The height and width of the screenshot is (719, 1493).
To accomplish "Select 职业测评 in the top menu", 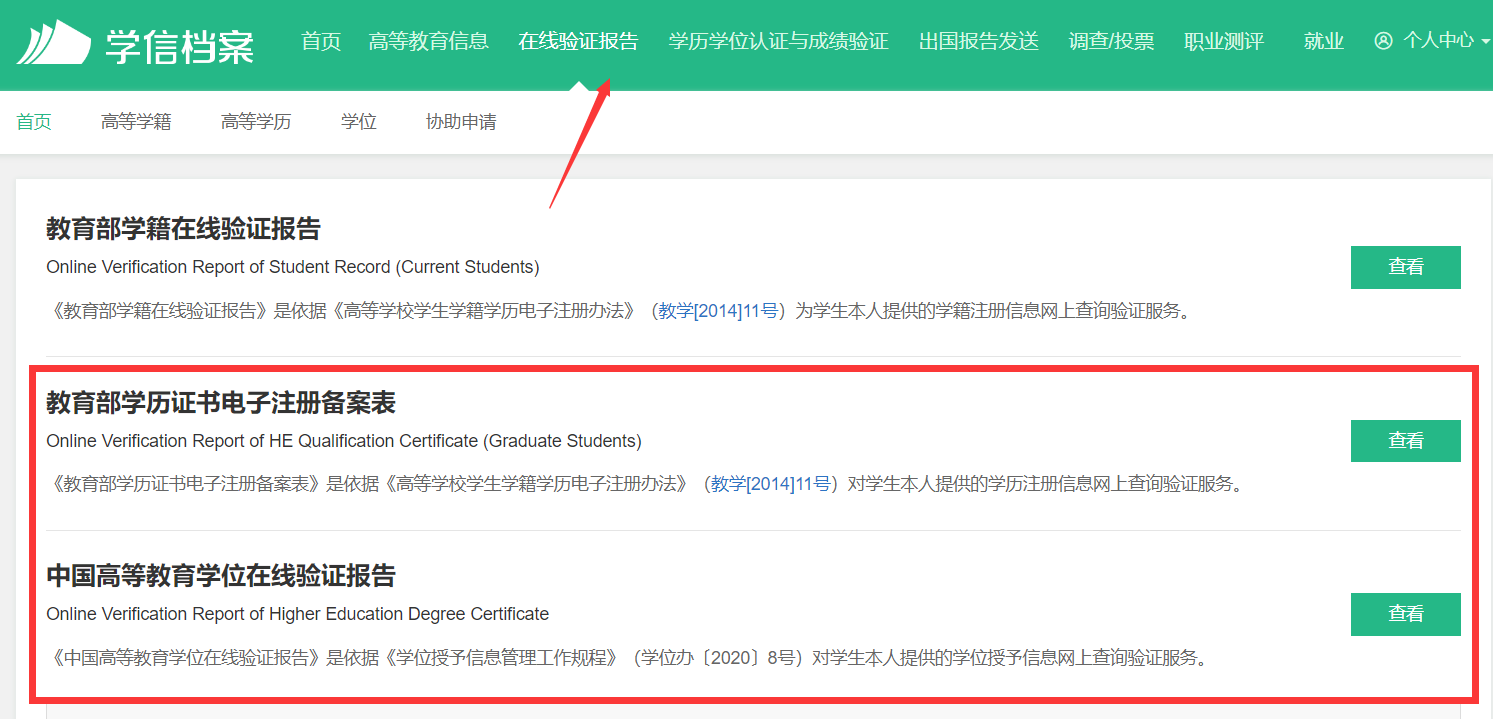I will point(1223,41).
